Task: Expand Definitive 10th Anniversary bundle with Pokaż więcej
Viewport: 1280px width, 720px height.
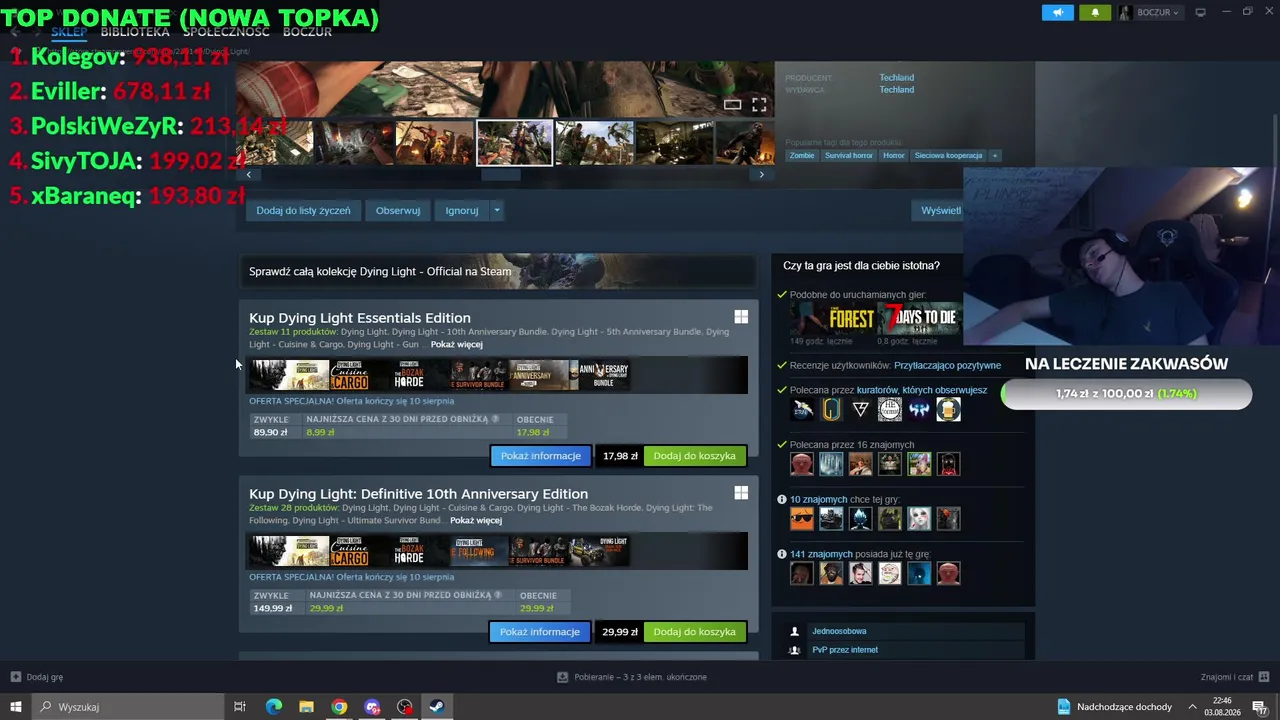Action: tap(476, 520)
